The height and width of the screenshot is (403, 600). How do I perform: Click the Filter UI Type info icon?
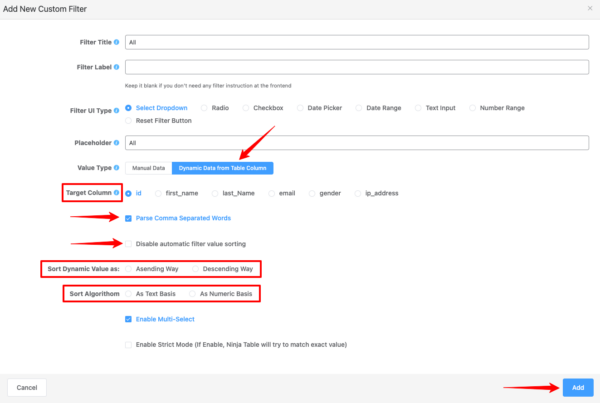pyautogui.click(x=116, y=111)
